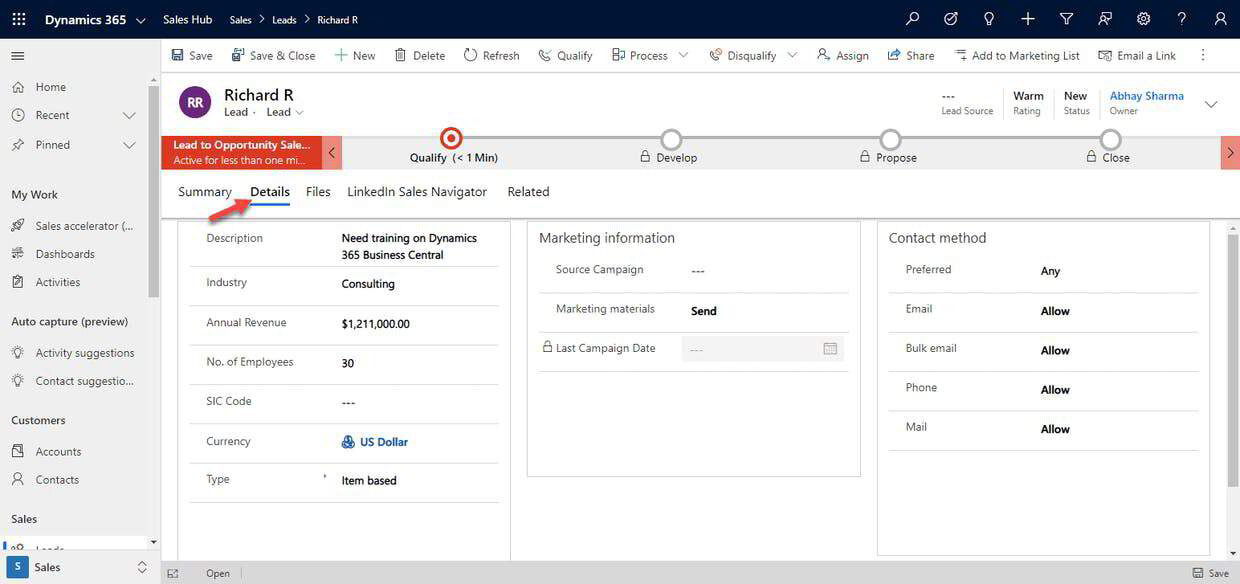Click the Refresh icon on command bar
The width and height of the screenshot is (1240, 584).
469,55
